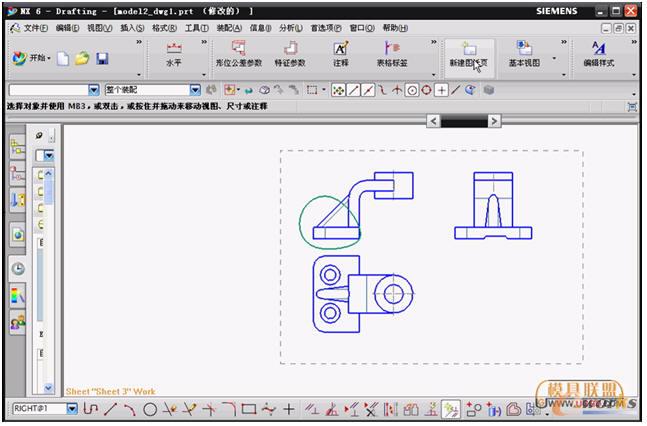Open the RIGHT@1 view dropdown
The image size is (647, 426).
coord(72,409)
